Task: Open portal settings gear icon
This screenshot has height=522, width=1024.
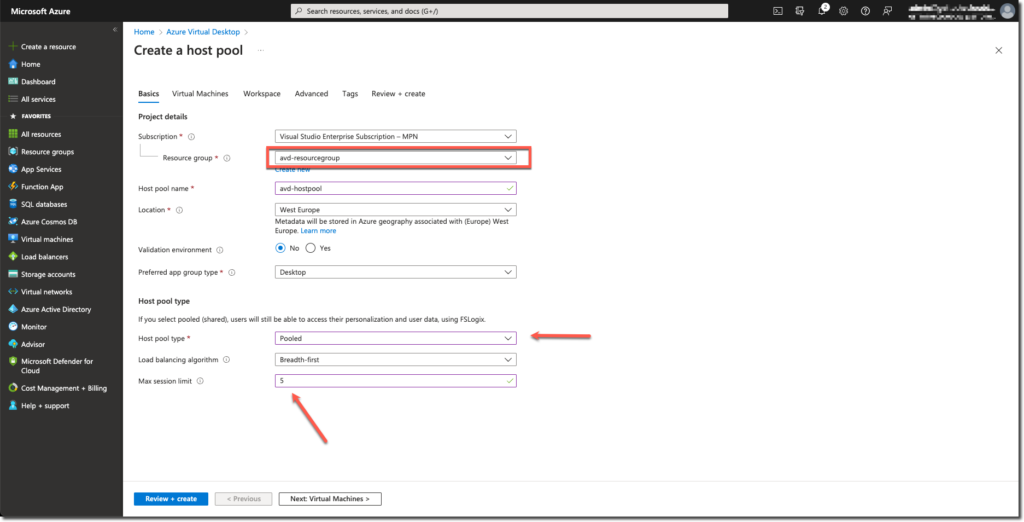Action: [x=844, y=11]
